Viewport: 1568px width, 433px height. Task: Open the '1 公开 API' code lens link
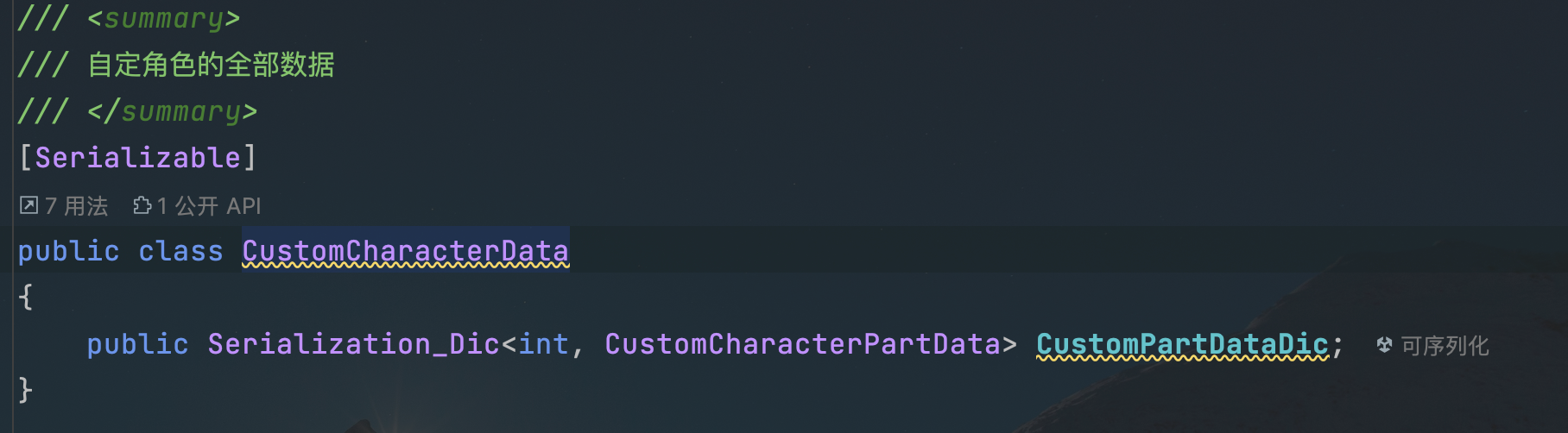point(209,205)
